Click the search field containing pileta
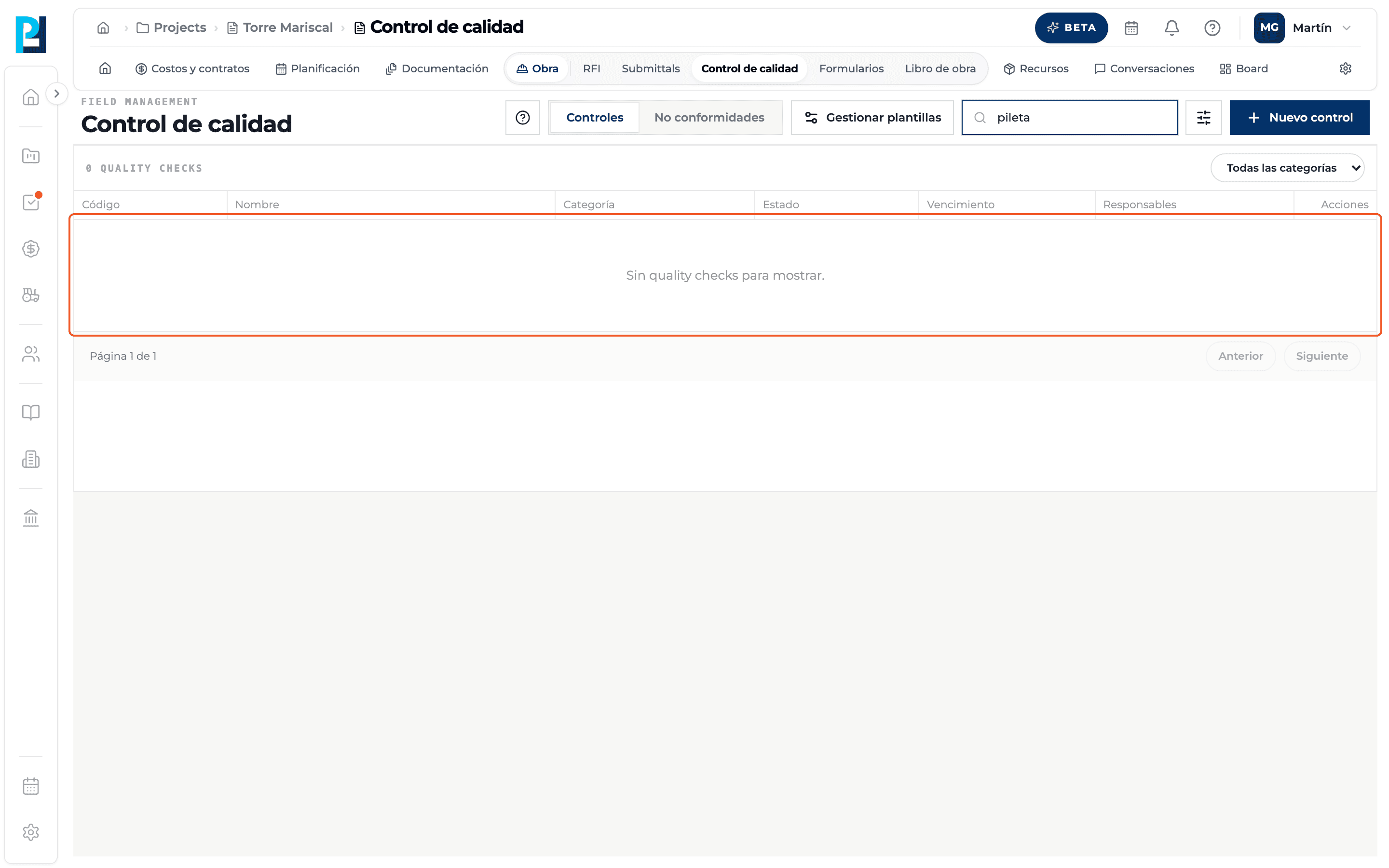 [x=1069, y=118]
